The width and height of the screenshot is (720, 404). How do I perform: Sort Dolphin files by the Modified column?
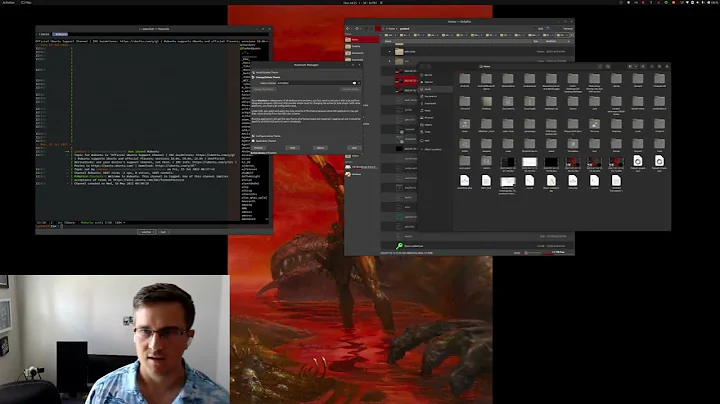551,41
